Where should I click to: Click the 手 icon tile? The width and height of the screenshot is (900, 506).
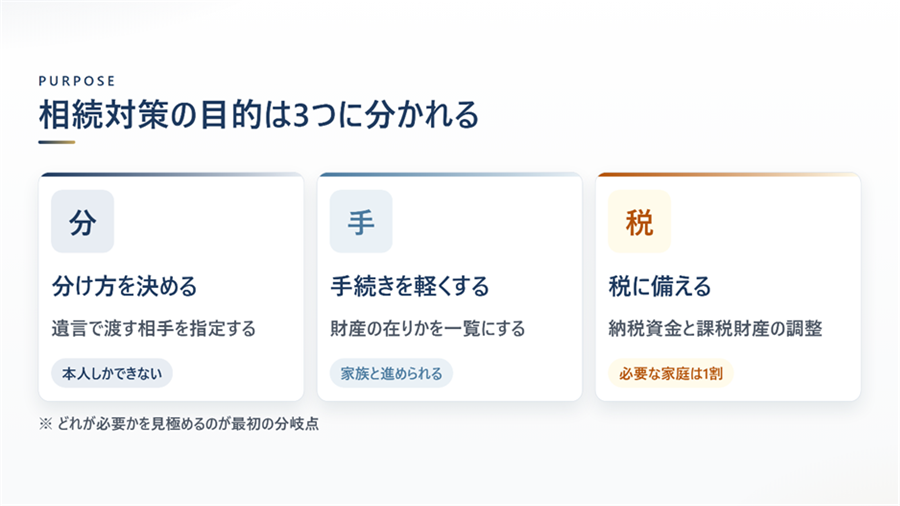click(361, 221)
